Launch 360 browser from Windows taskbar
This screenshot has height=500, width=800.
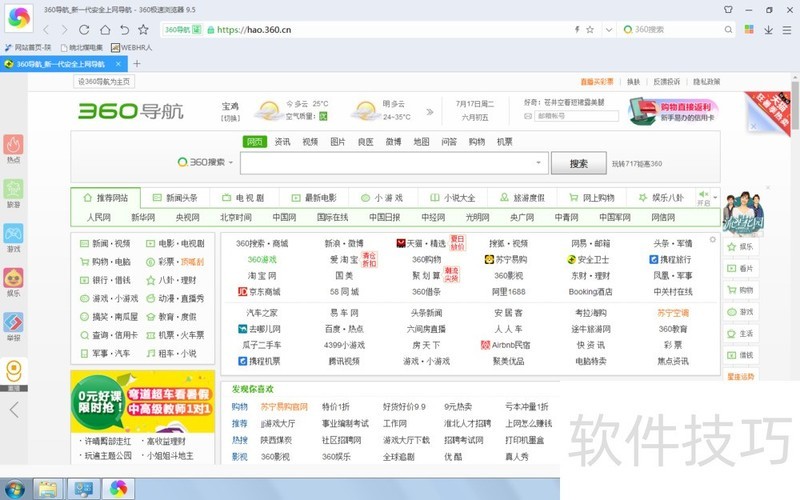coord(119,489)
